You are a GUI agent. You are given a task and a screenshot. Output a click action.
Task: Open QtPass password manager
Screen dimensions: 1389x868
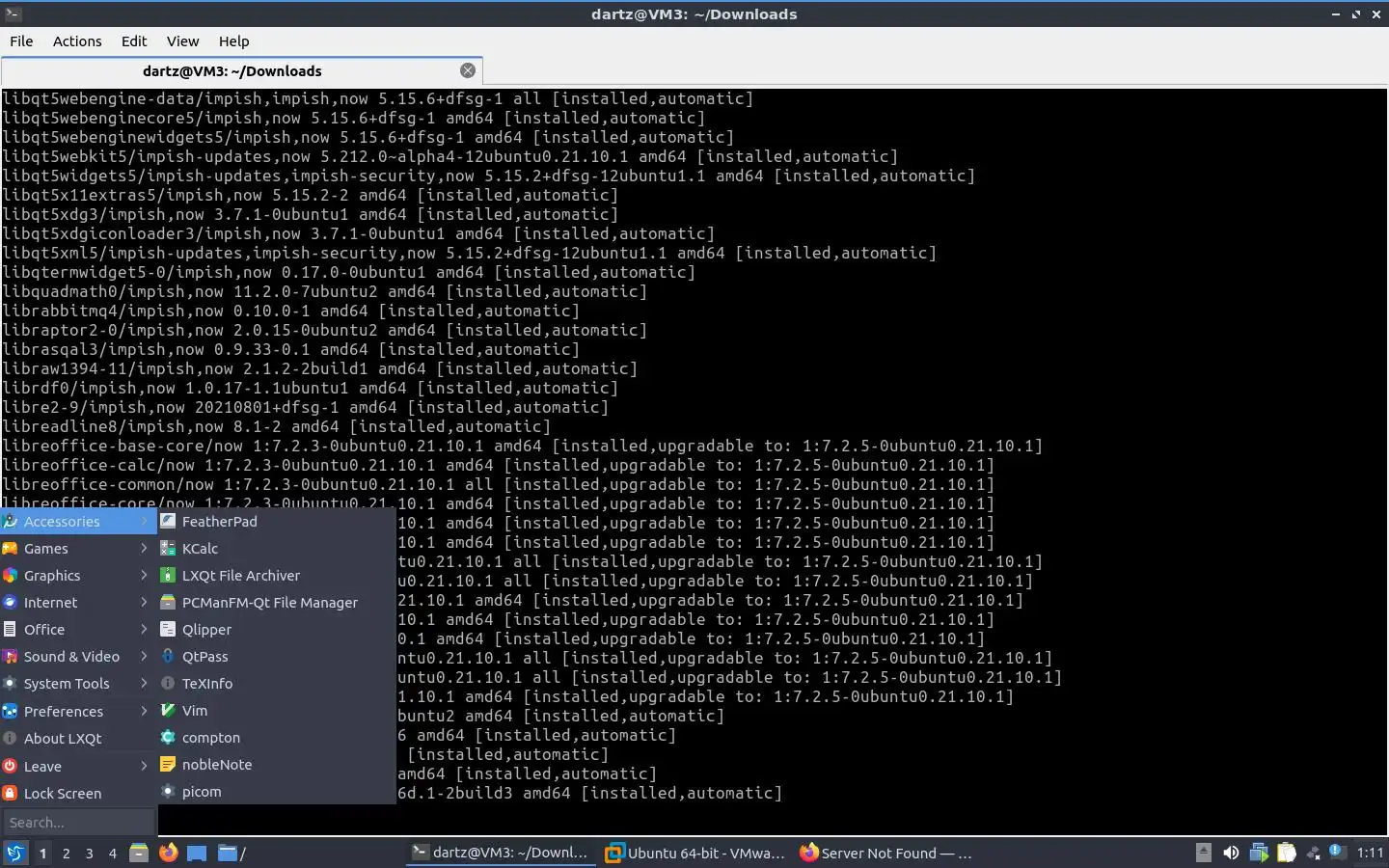(276, 656)
